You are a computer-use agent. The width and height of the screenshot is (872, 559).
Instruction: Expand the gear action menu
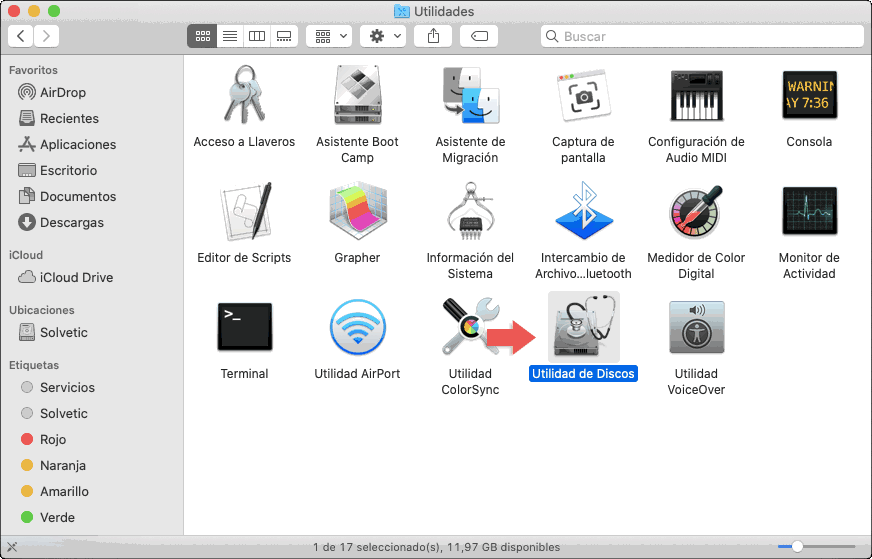pos(385,36)
